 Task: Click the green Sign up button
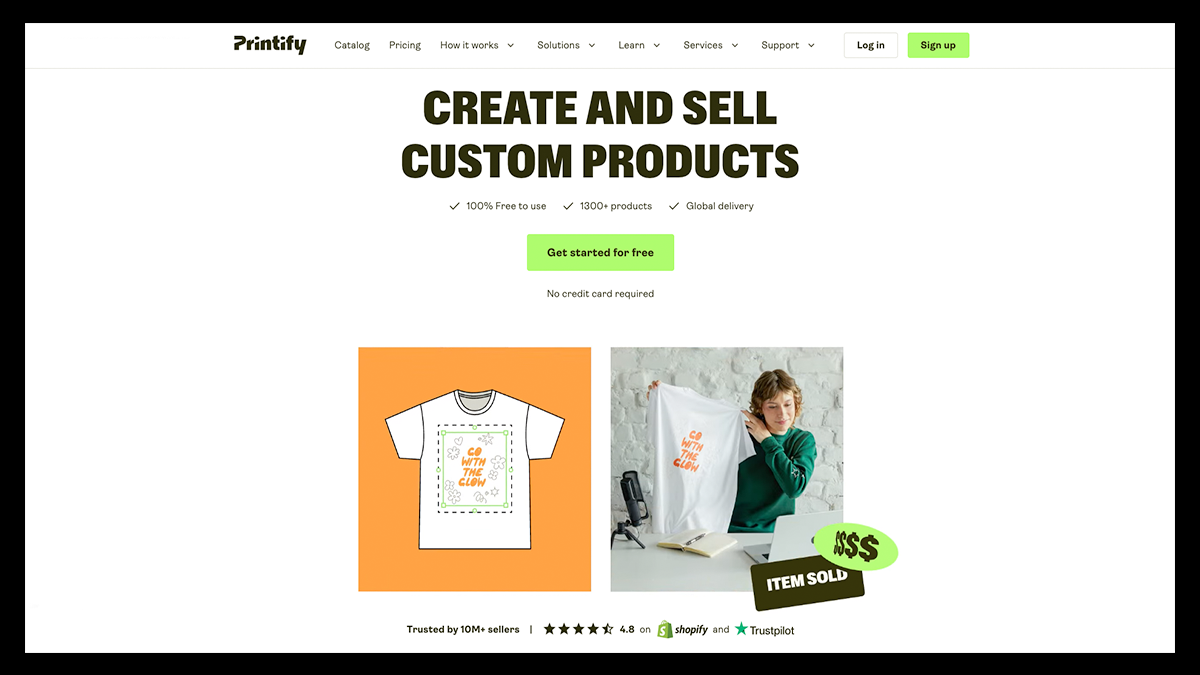tap(938, 45)
